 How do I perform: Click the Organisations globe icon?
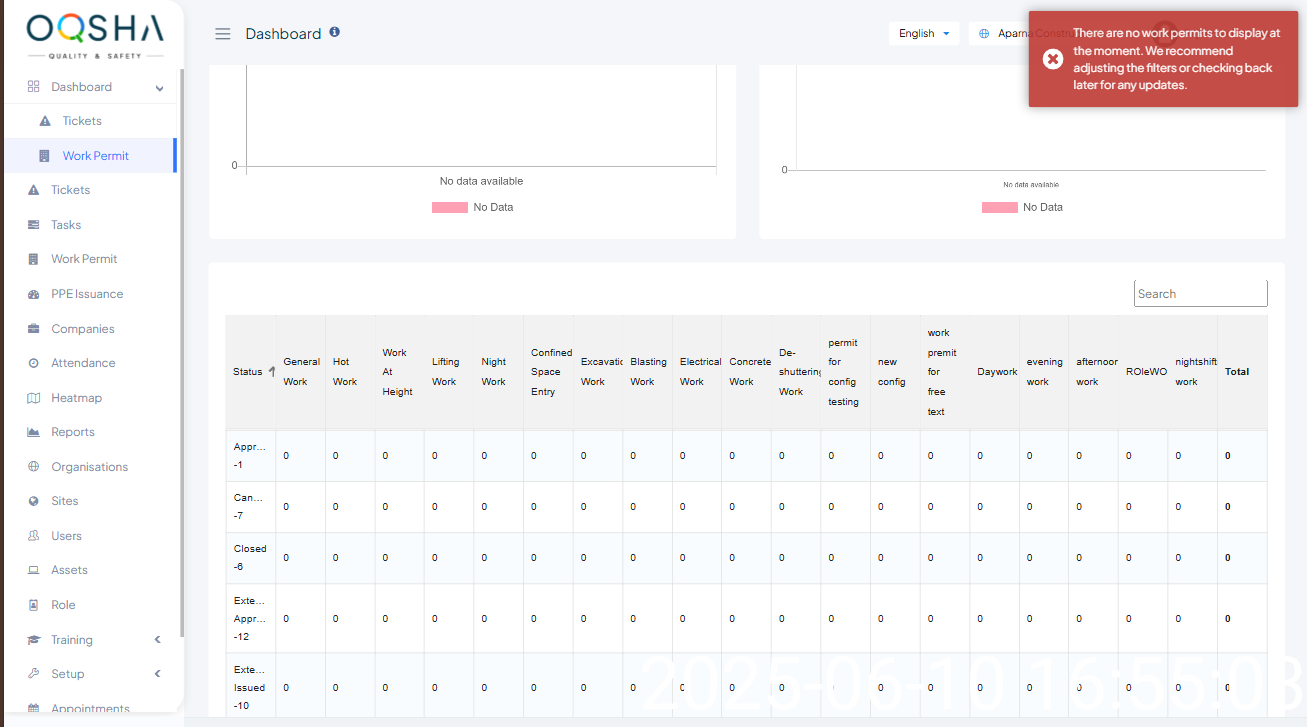[33, 467]
